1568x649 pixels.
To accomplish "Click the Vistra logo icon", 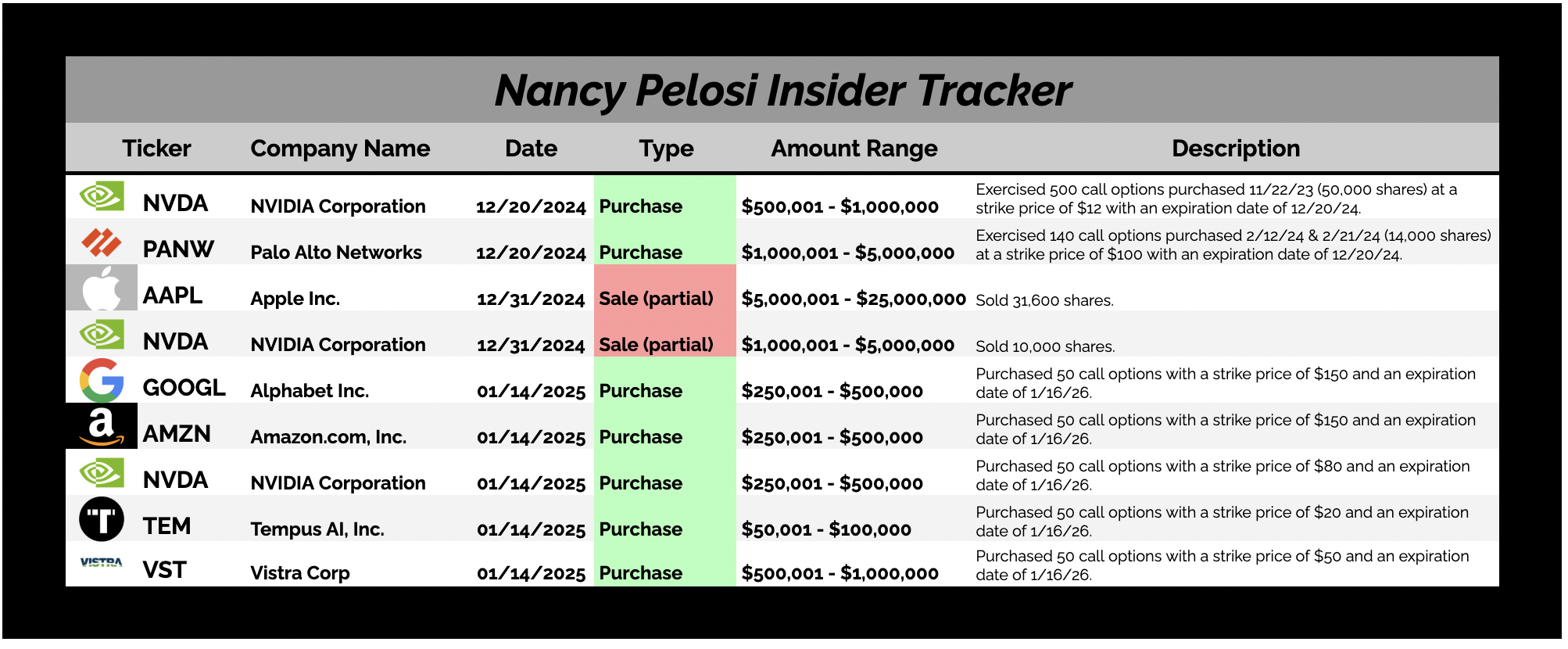I will tap(102, 563).
